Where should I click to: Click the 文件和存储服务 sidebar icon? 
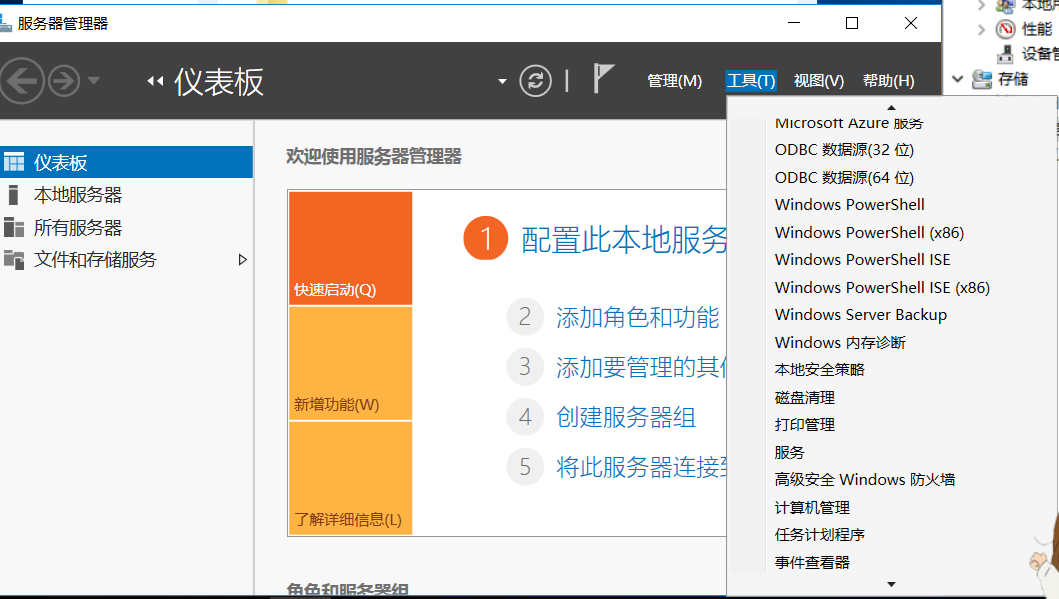[x=14, y=259]
